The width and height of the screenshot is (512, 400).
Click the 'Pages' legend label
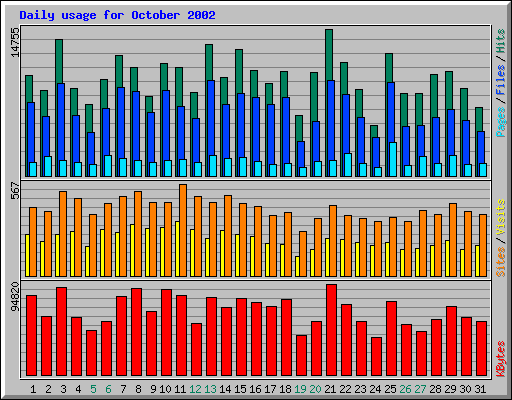tap(500, 122)
